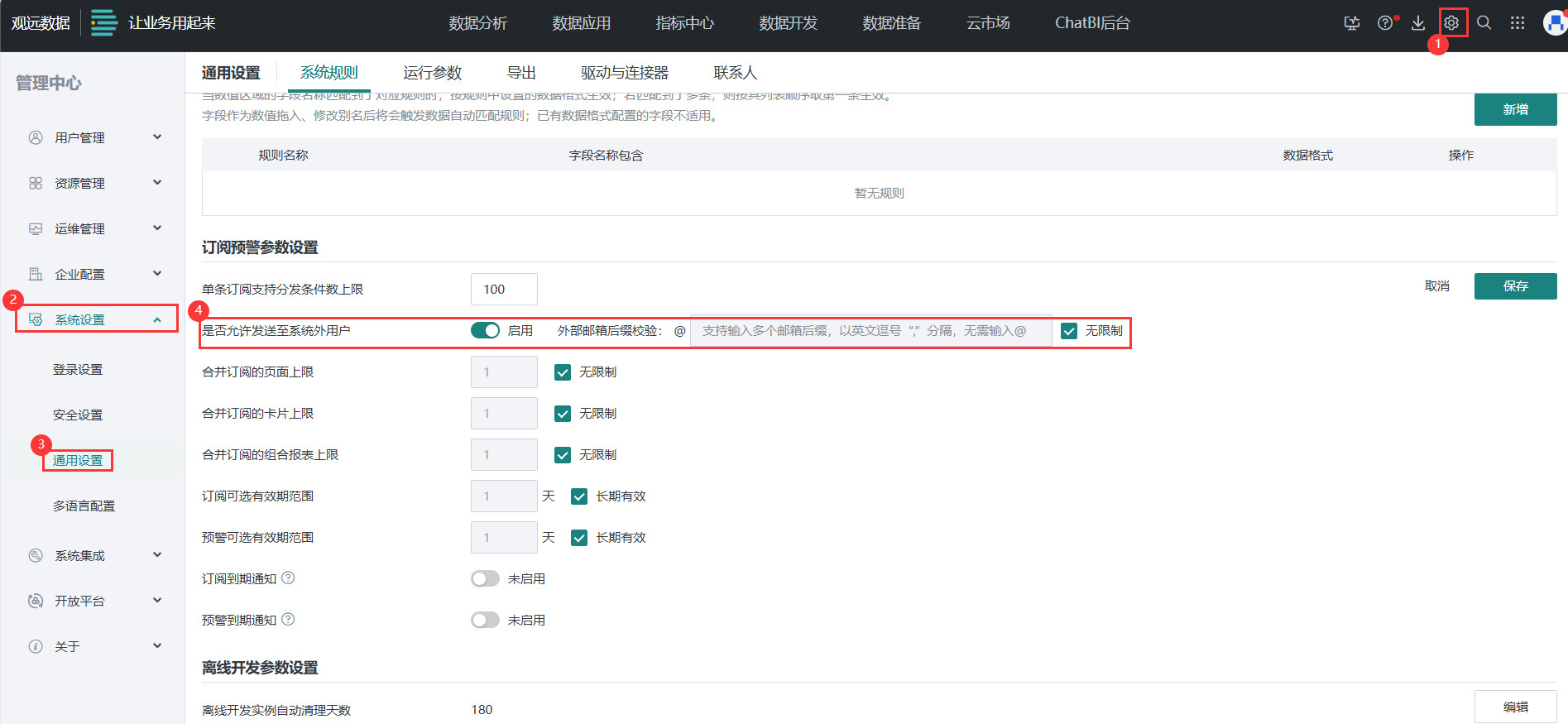Viewport: 1568px width, 724px height.
Task: Click the 新增 button
Action: coord(1515,109)
